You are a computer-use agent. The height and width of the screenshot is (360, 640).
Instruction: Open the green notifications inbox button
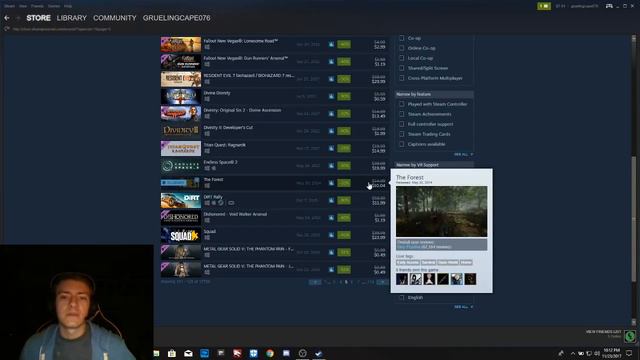coord(544,6)
